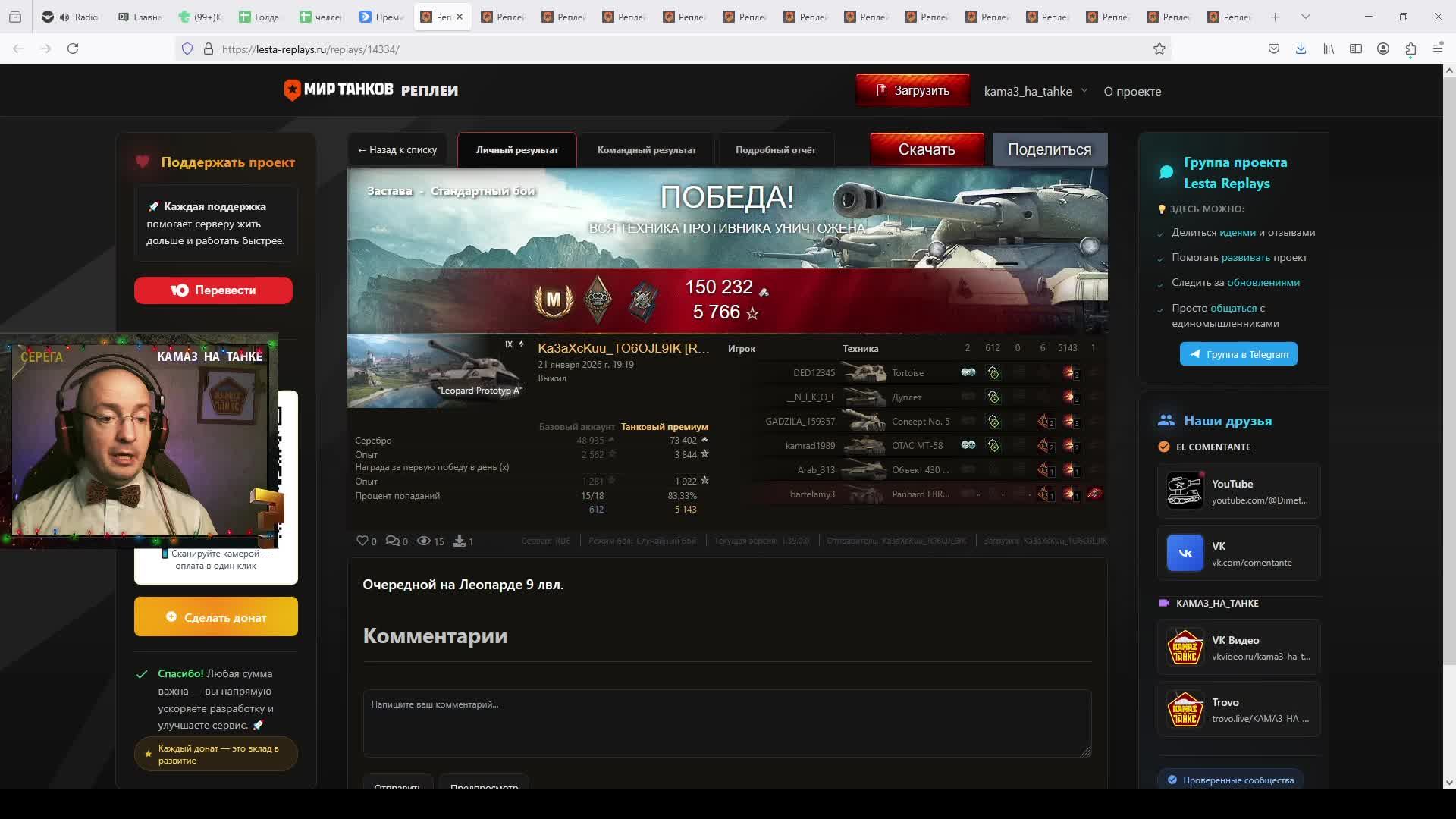
Task: Bookmark page with the star icon
Action: click(x=1159, y=49)
